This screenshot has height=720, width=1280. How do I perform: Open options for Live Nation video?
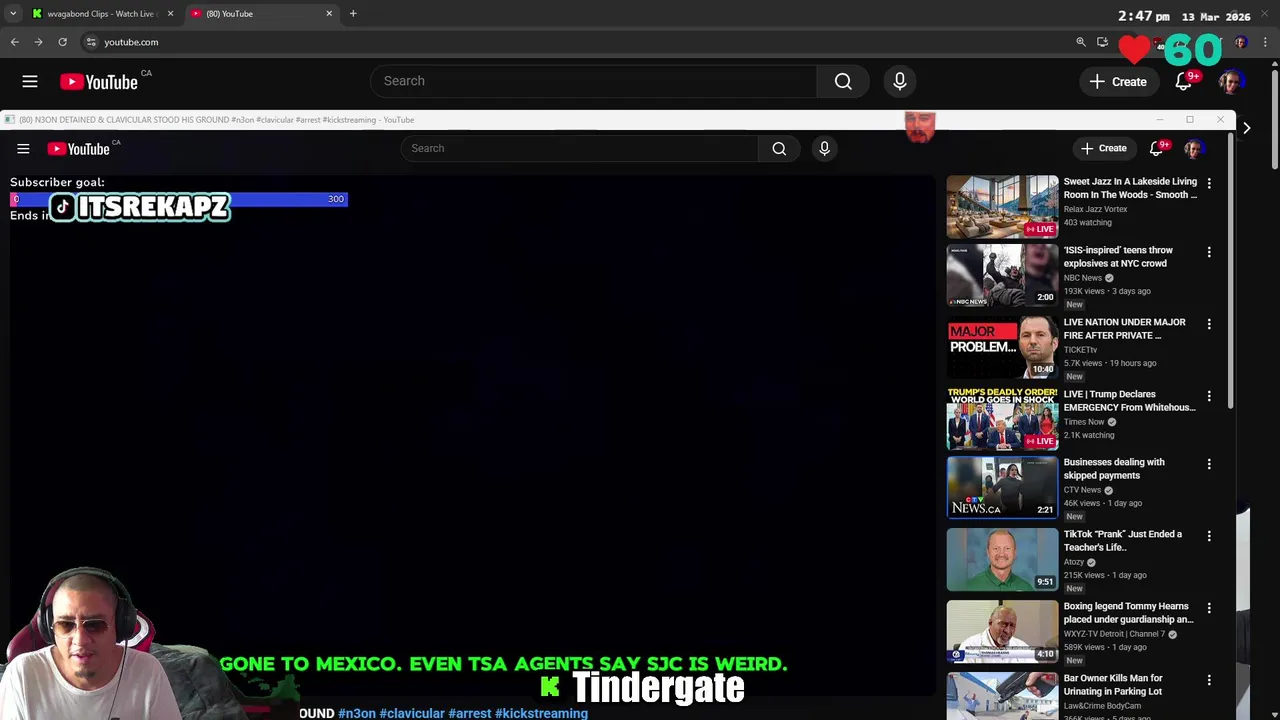(x=1209, y=324)
